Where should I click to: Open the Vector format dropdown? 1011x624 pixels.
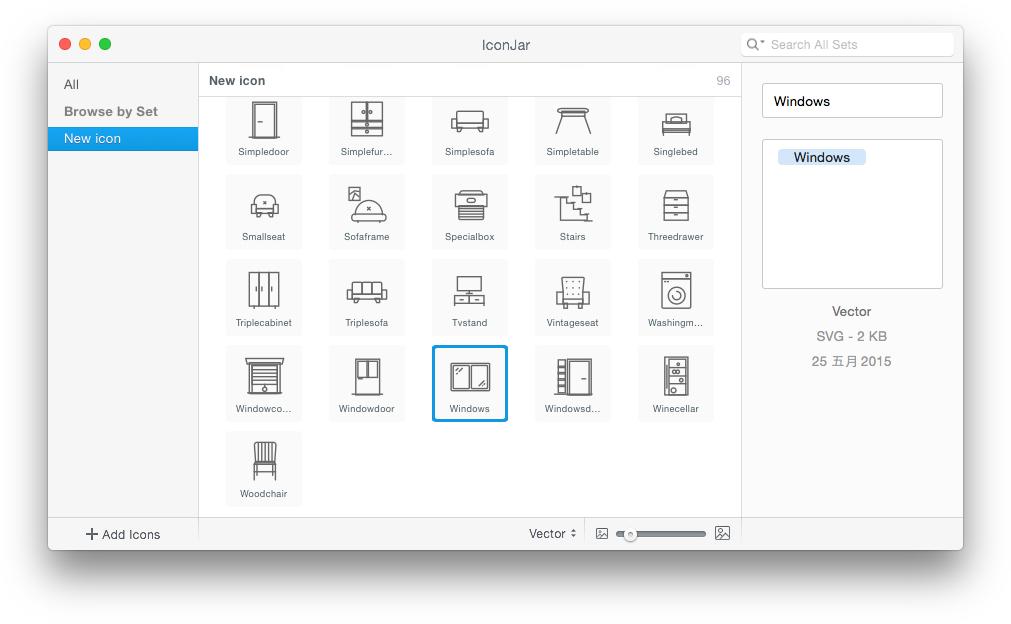click(x=551, y=534)
